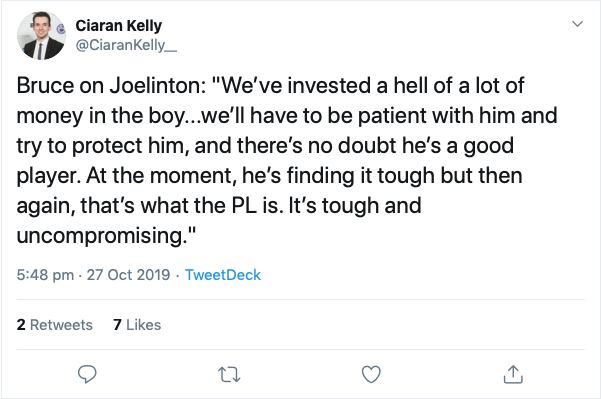
Task: Open Ciaran Kelly's profile picture
Action: (x=41, y=36)
